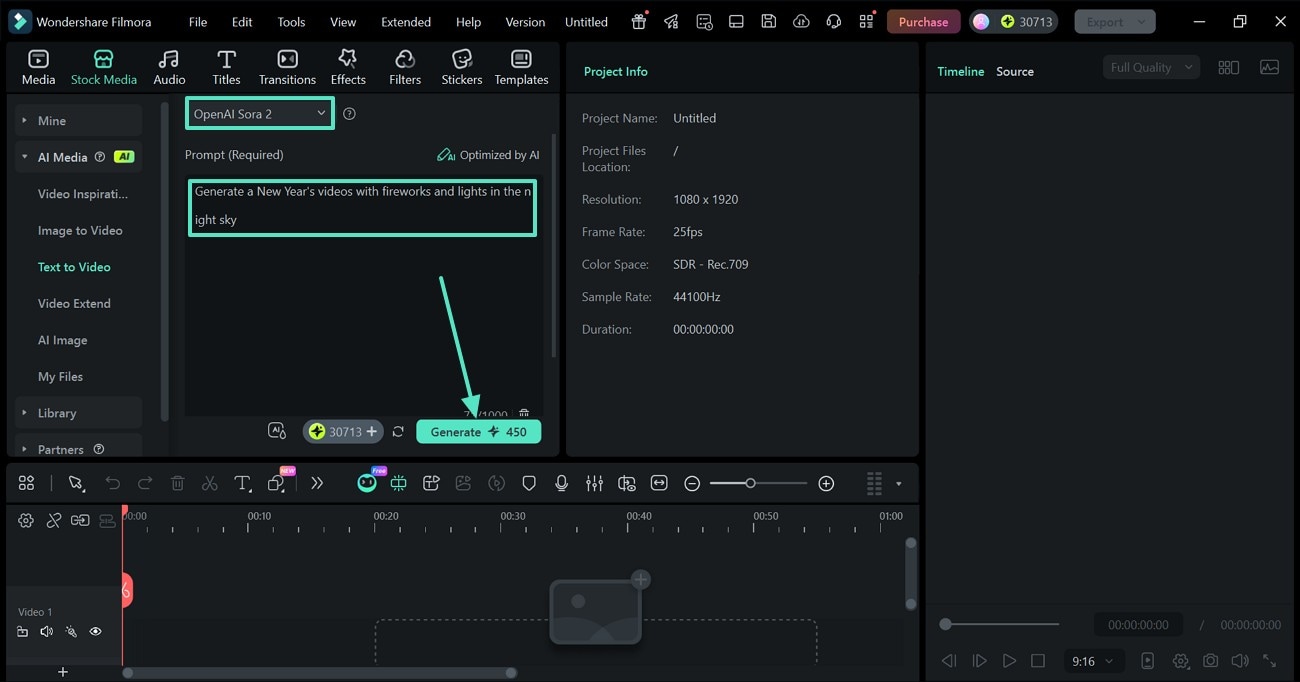The height and width of the screenshot is (682, 1300).
Task: Click in the prompt text field
Action: pos(362,206)
